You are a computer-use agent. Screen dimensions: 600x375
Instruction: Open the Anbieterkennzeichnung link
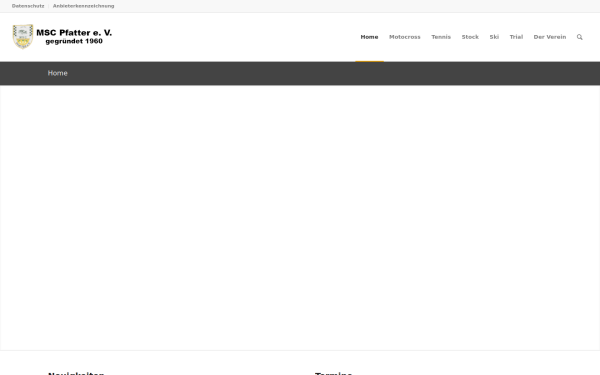coord(83,6)
